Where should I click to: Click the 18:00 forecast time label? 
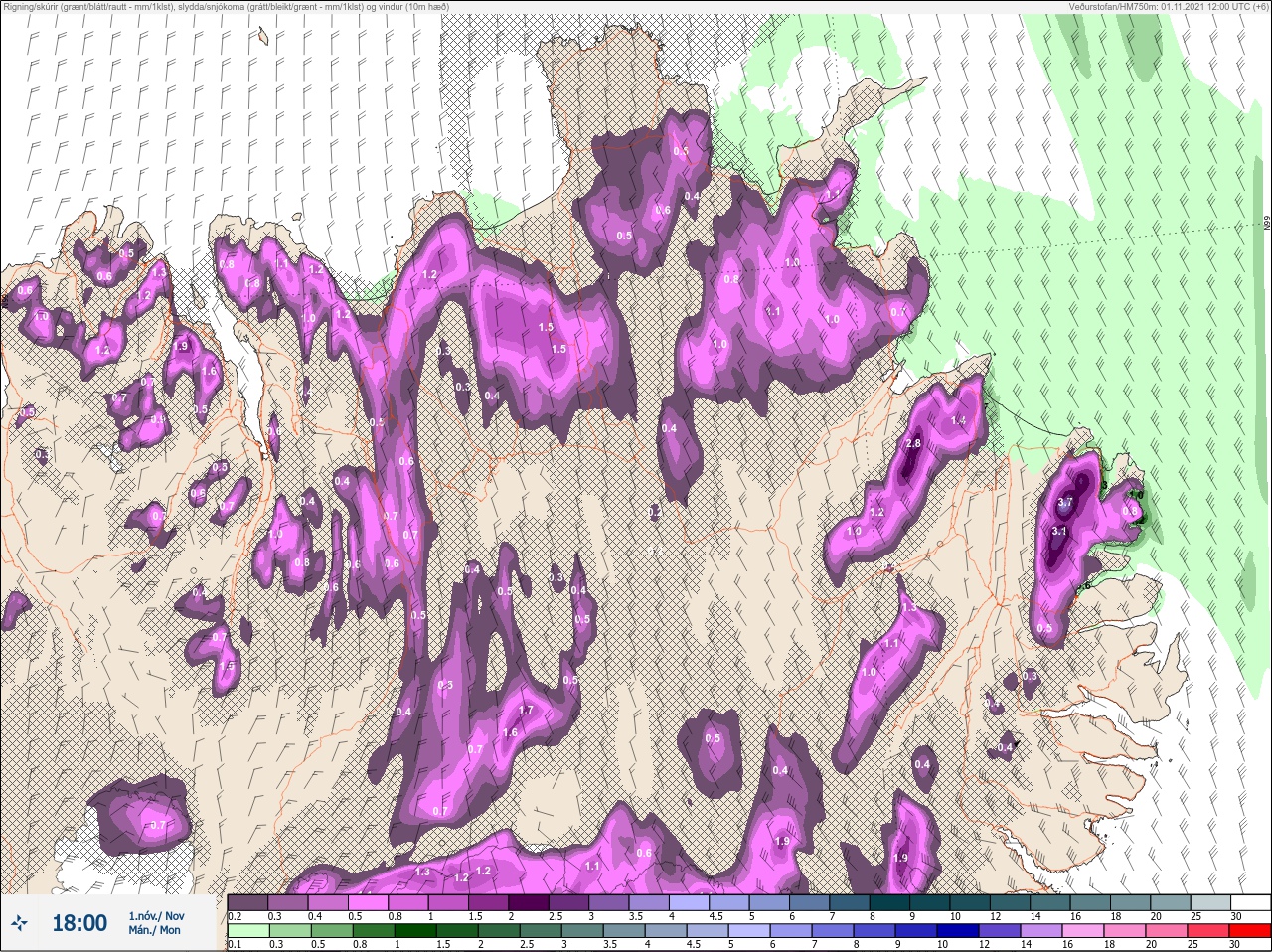[79, 923]
